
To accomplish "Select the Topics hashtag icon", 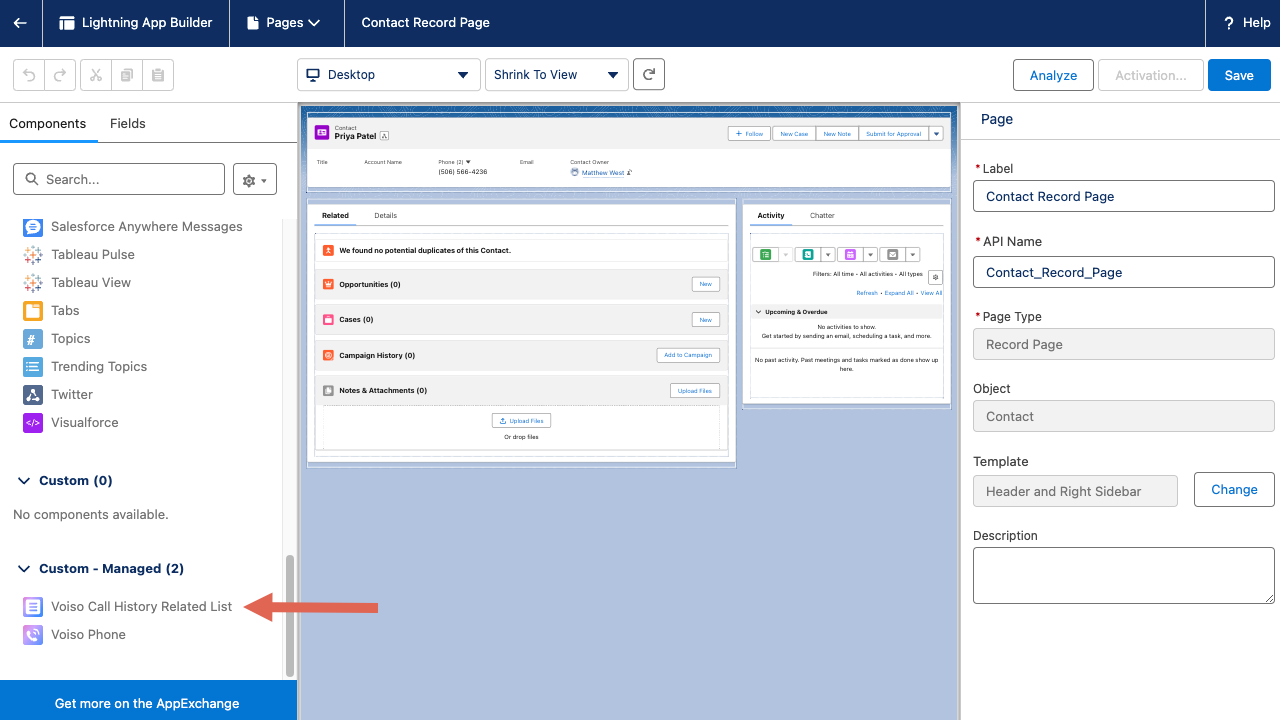I will point(33,339).
